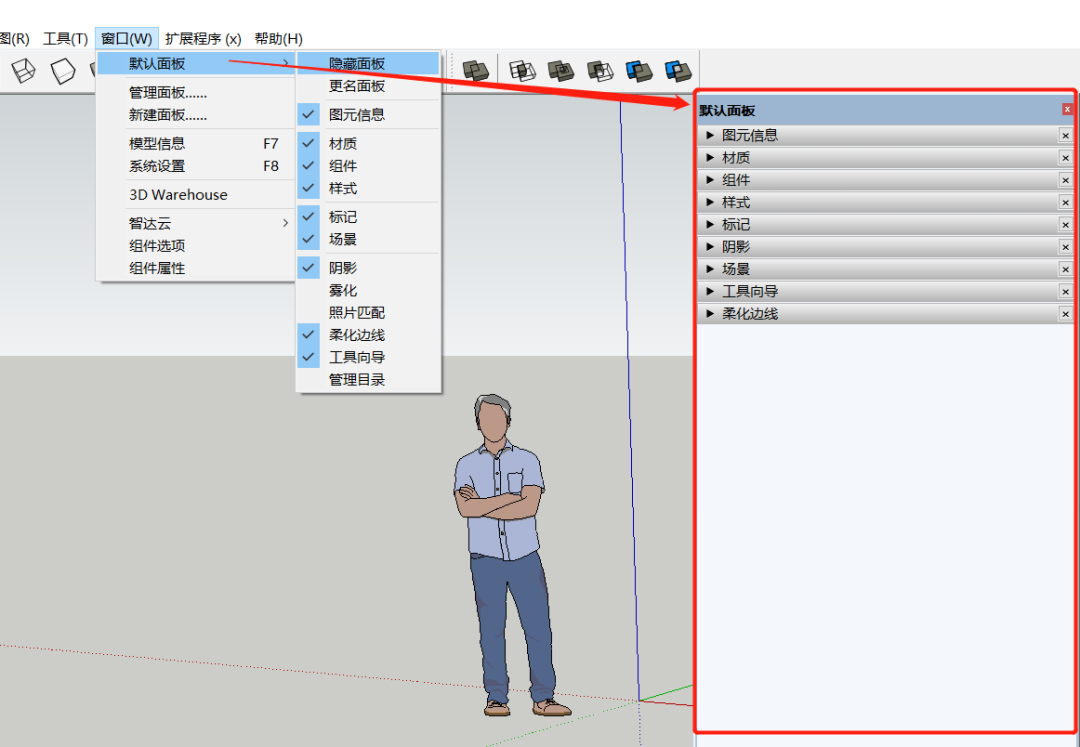Close the 工具向导 panel row
The height and width of the screenshot is (747, 1080).
1066,291
